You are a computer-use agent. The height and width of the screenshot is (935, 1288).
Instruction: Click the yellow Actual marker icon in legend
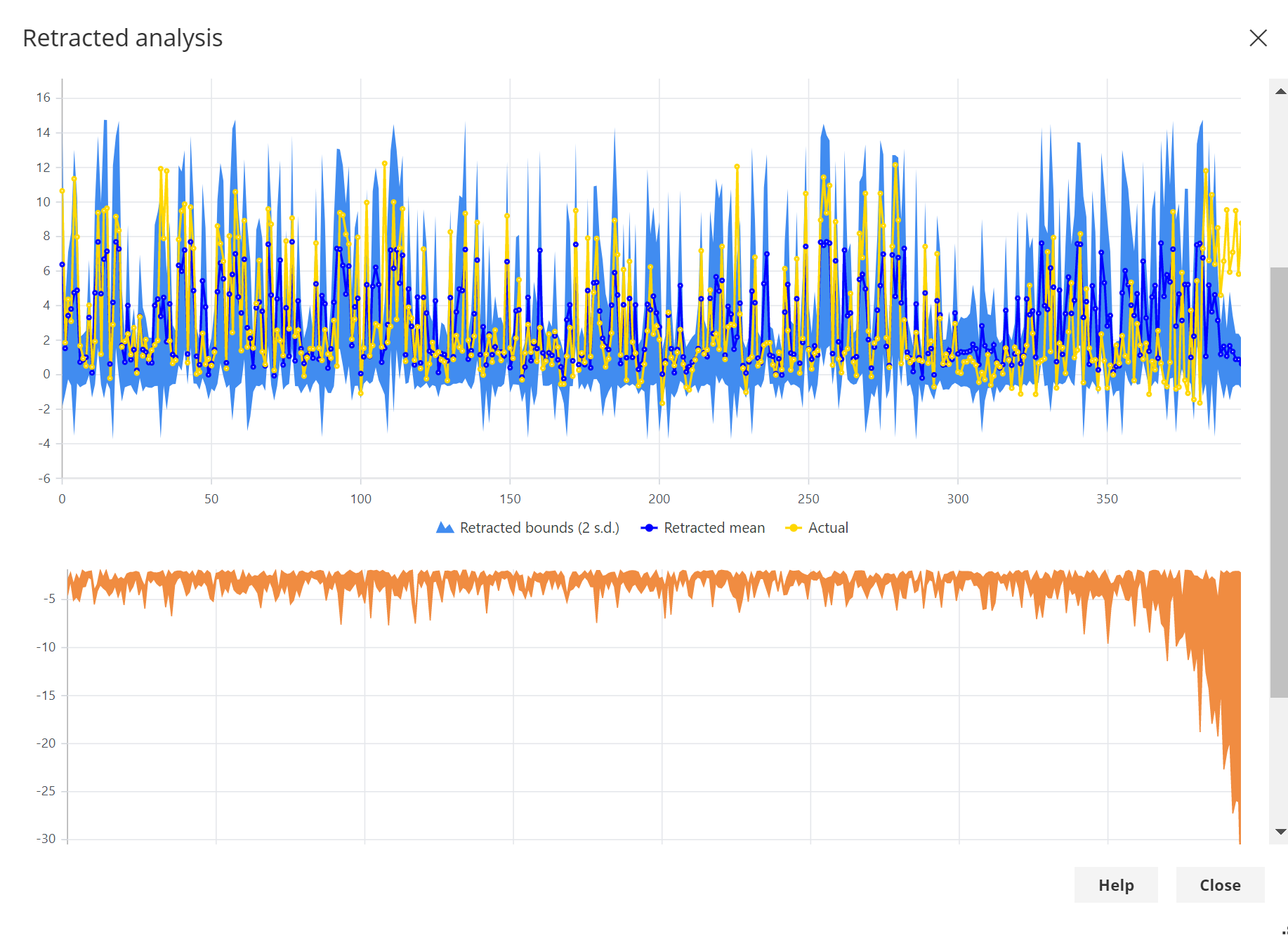pyautogui.click(x=793, y=528)
